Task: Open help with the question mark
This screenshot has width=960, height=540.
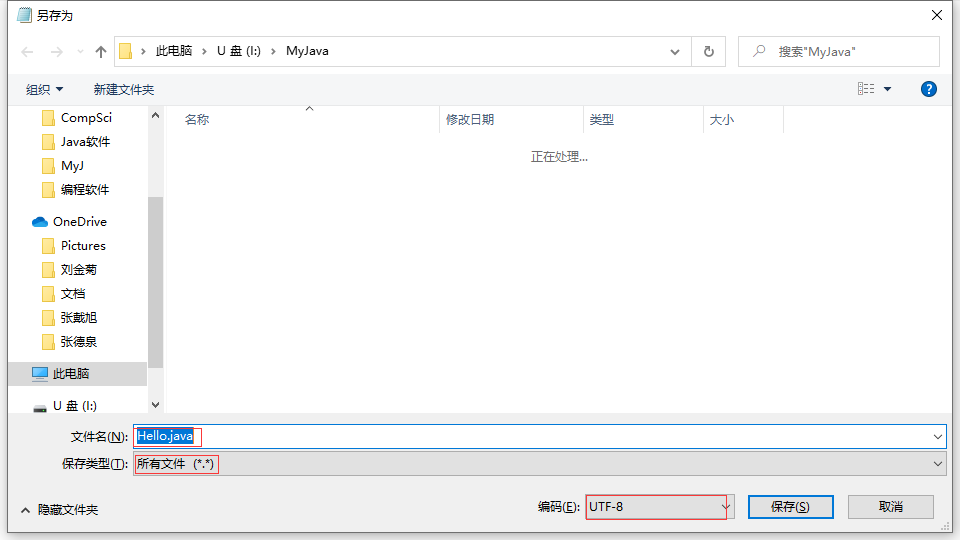Action: click(928, 89)
